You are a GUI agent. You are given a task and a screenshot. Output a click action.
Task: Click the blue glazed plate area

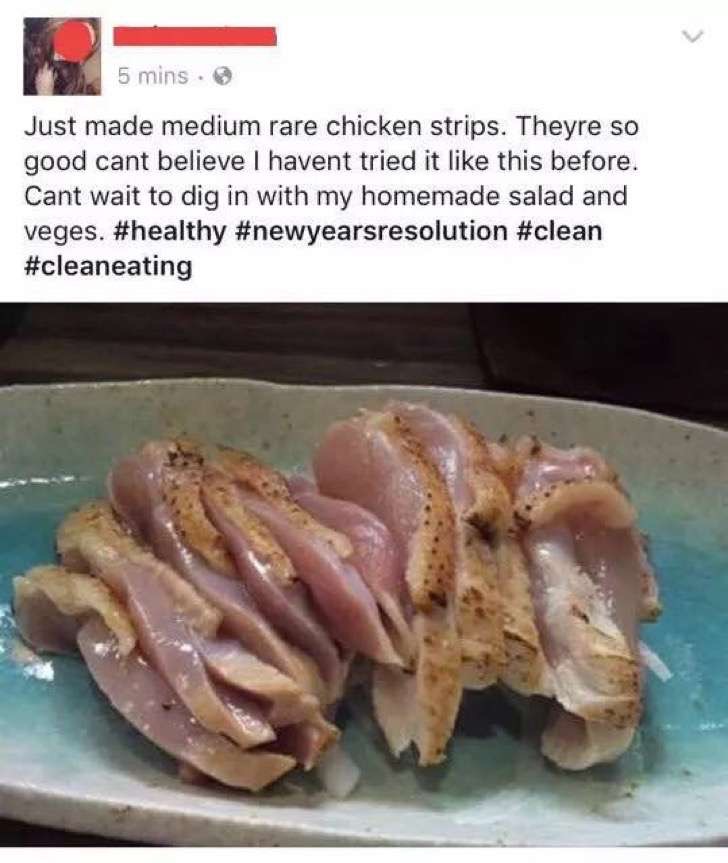[x=688, y=633]
